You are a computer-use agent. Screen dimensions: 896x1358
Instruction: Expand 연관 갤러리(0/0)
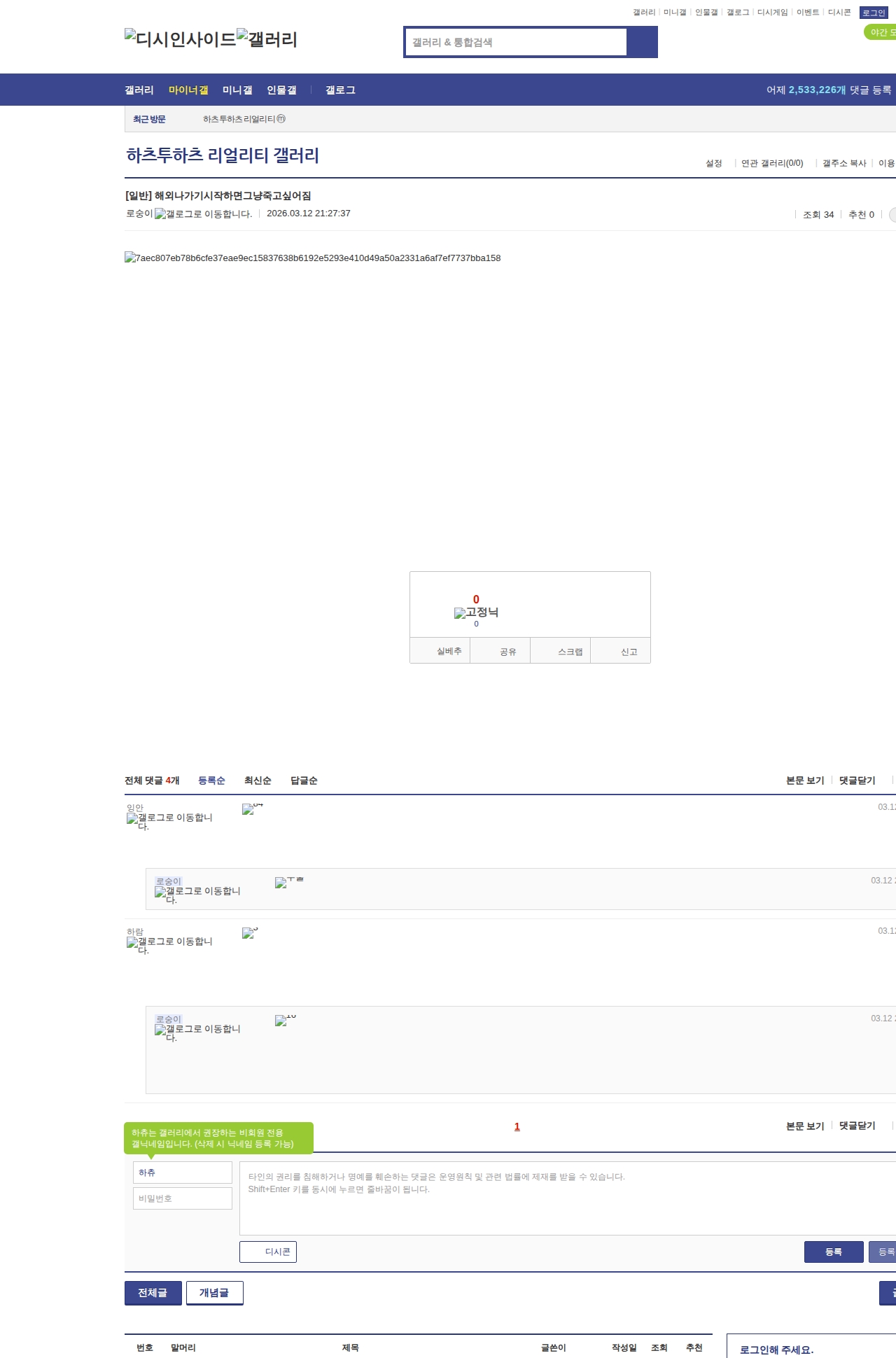click(x=772, y=163)
